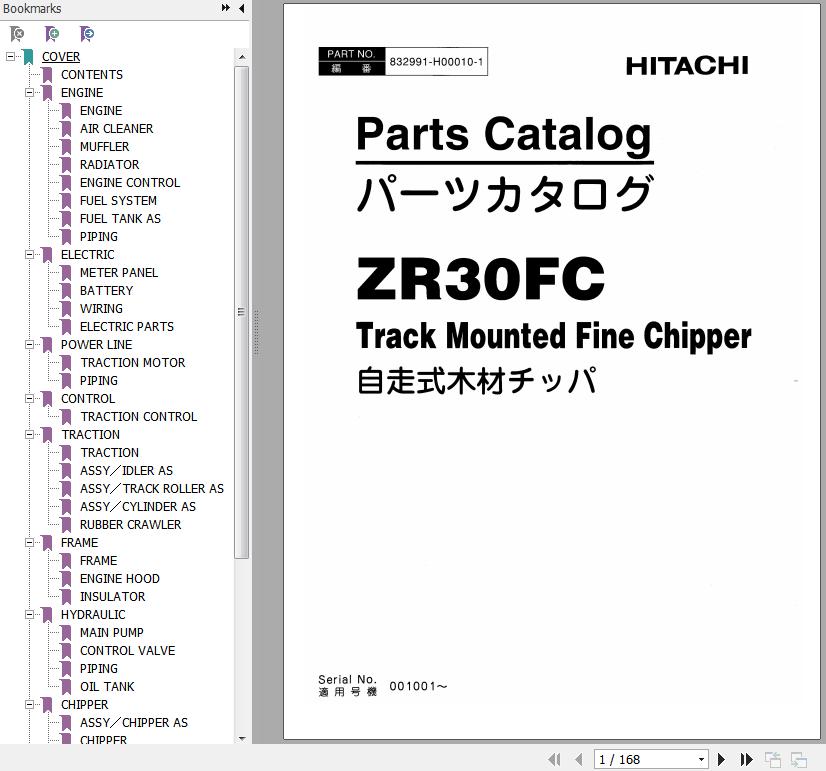Image resolution: width=826 pixels, height=771 pixels.
Task: Click the bookmark icon beside ENGINE HOOD
Action: 66,579
